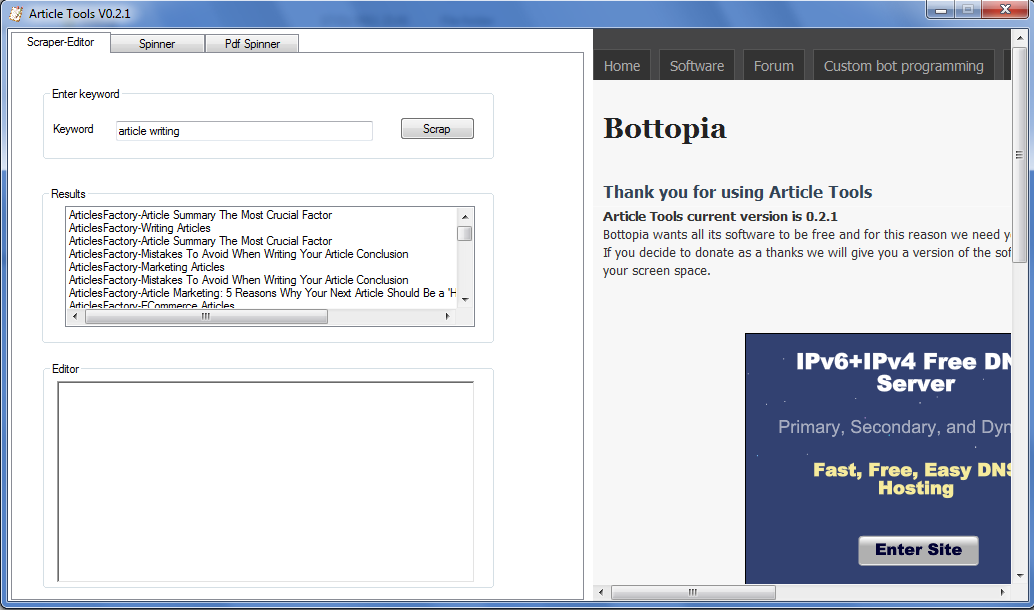
Task: Click the Article Tools app icon in title bar
Action: click(x=15, y=13)
